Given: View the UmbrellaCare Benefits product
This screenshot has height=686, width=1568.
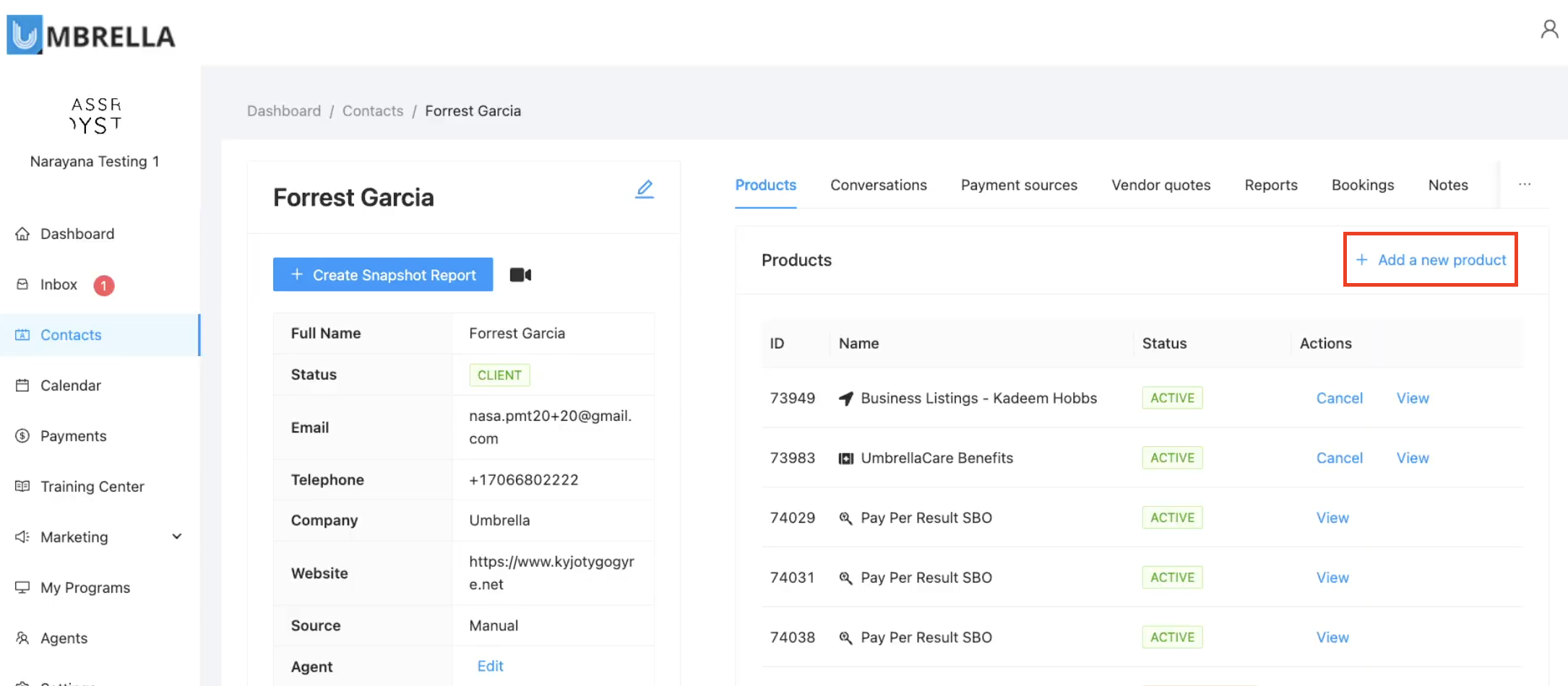Looking at the screenshot, I should 1412,459.
